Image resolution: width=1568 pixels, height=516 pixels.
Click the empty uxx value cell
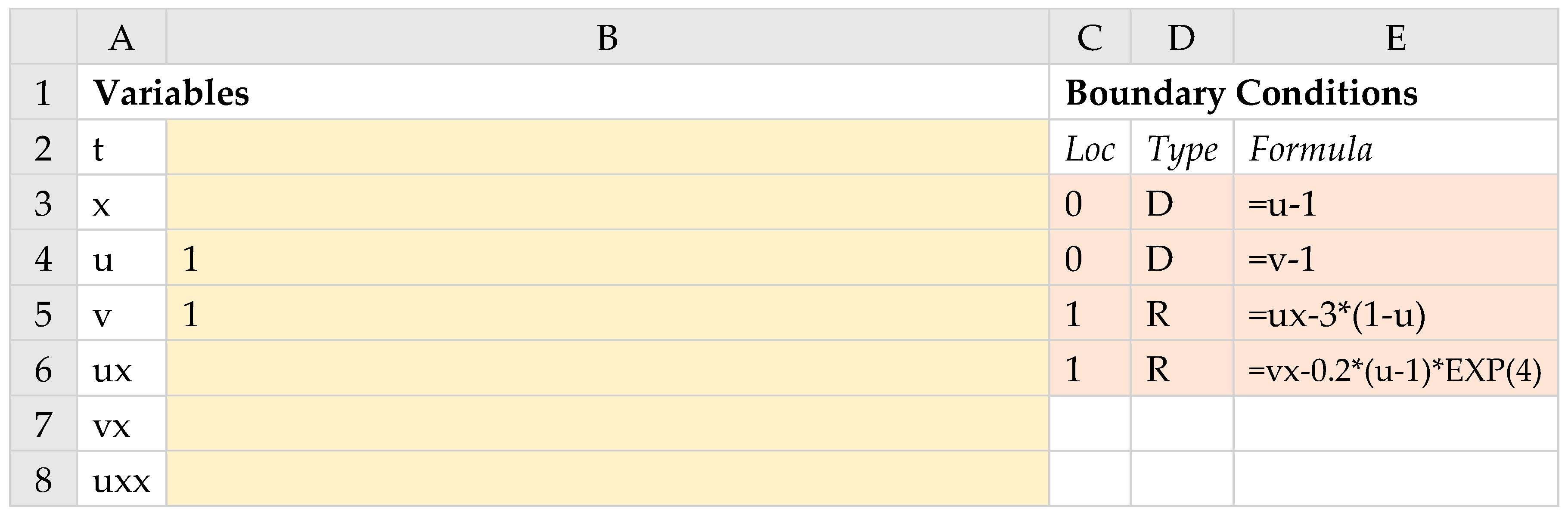pyautogui.click(x=607, y=479)
